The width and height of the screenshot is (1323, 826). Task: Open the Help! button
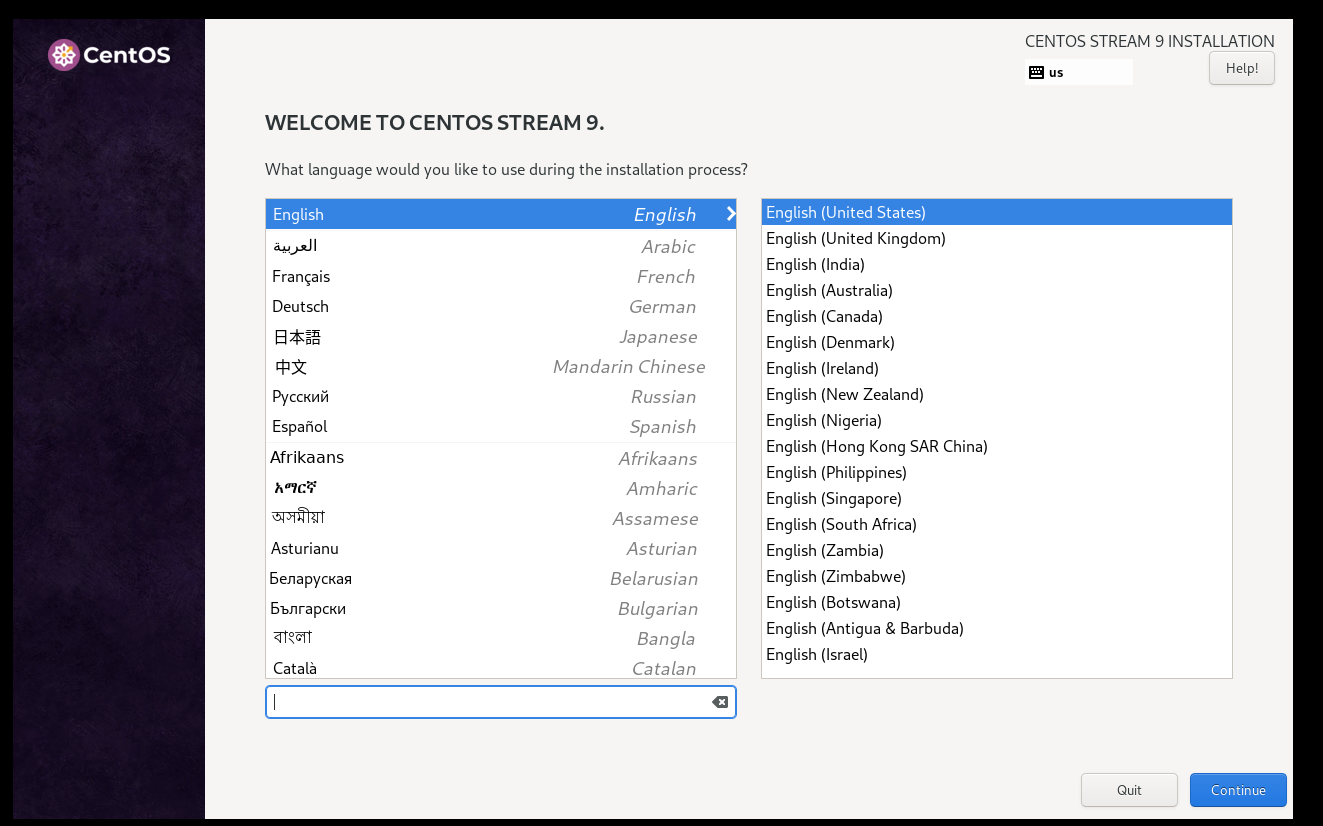tap(1241, 68)
